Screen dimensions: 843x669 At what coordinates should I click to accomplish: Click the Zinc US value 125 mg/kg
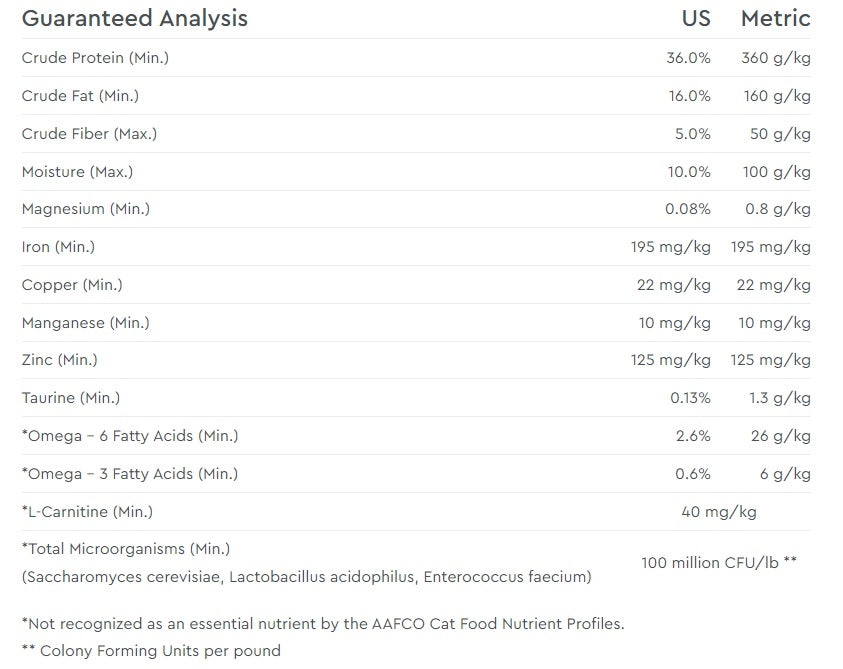670,360
